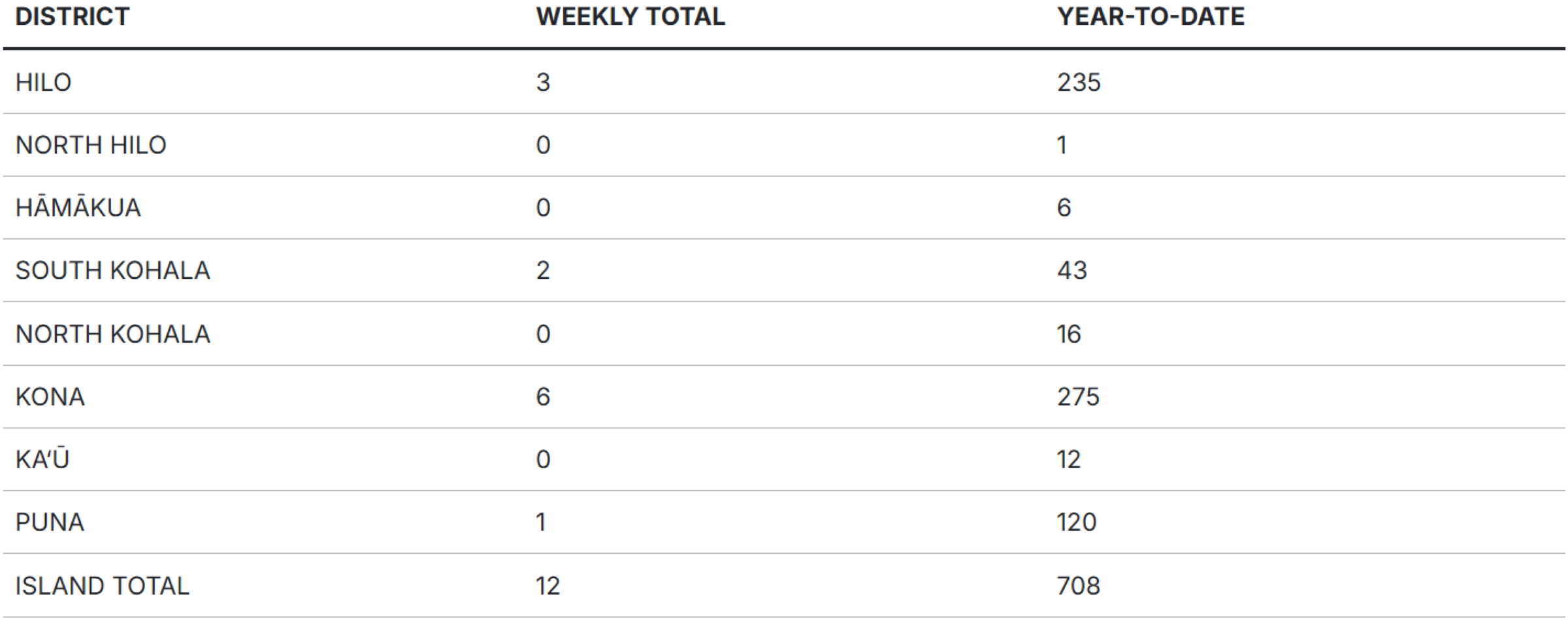The height and width of the screenshot is (619, 1568).
Task: Click the island year-to-date total 708
Action: tap(1079, 586)
